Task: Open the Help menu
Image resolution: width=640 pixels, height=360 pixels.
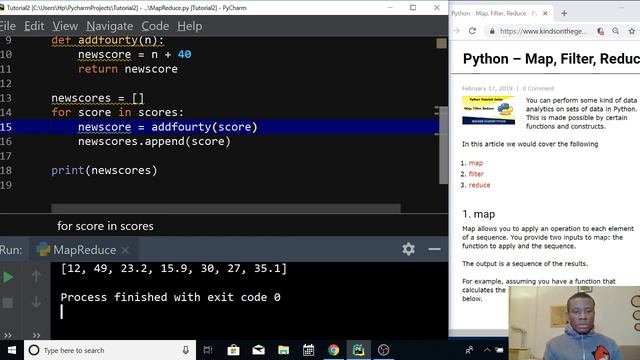Action: [x=190, y=26]
